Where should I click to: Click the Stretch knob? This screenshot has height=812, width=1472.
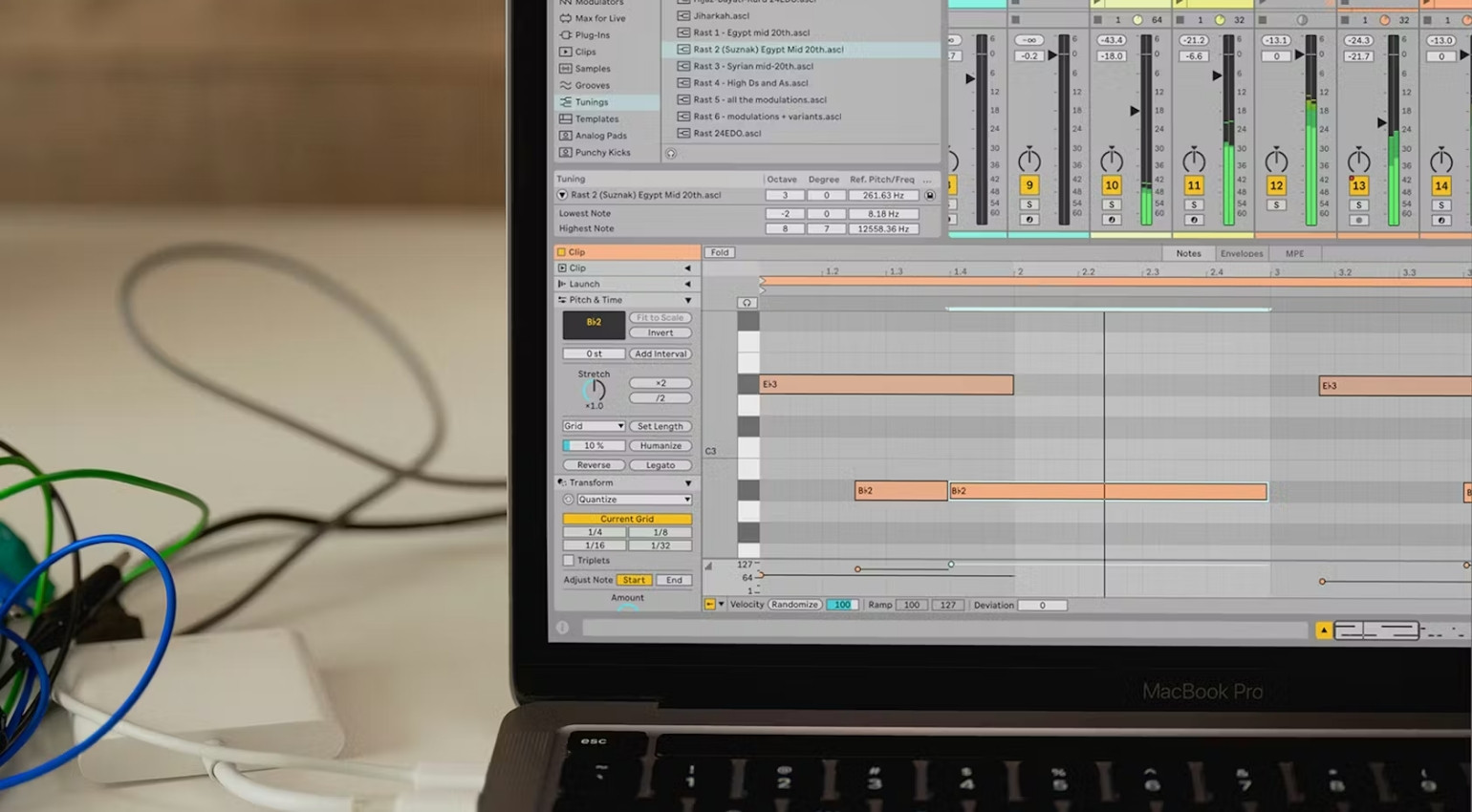click(x=594, y=390)
